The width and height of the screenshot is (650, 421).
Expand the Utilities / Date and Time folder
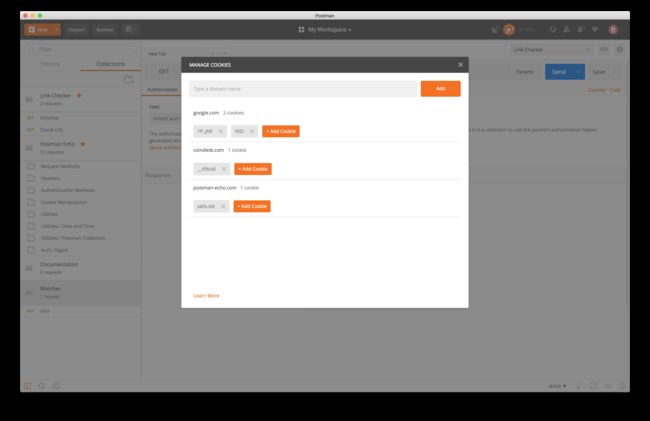point(81,226)
